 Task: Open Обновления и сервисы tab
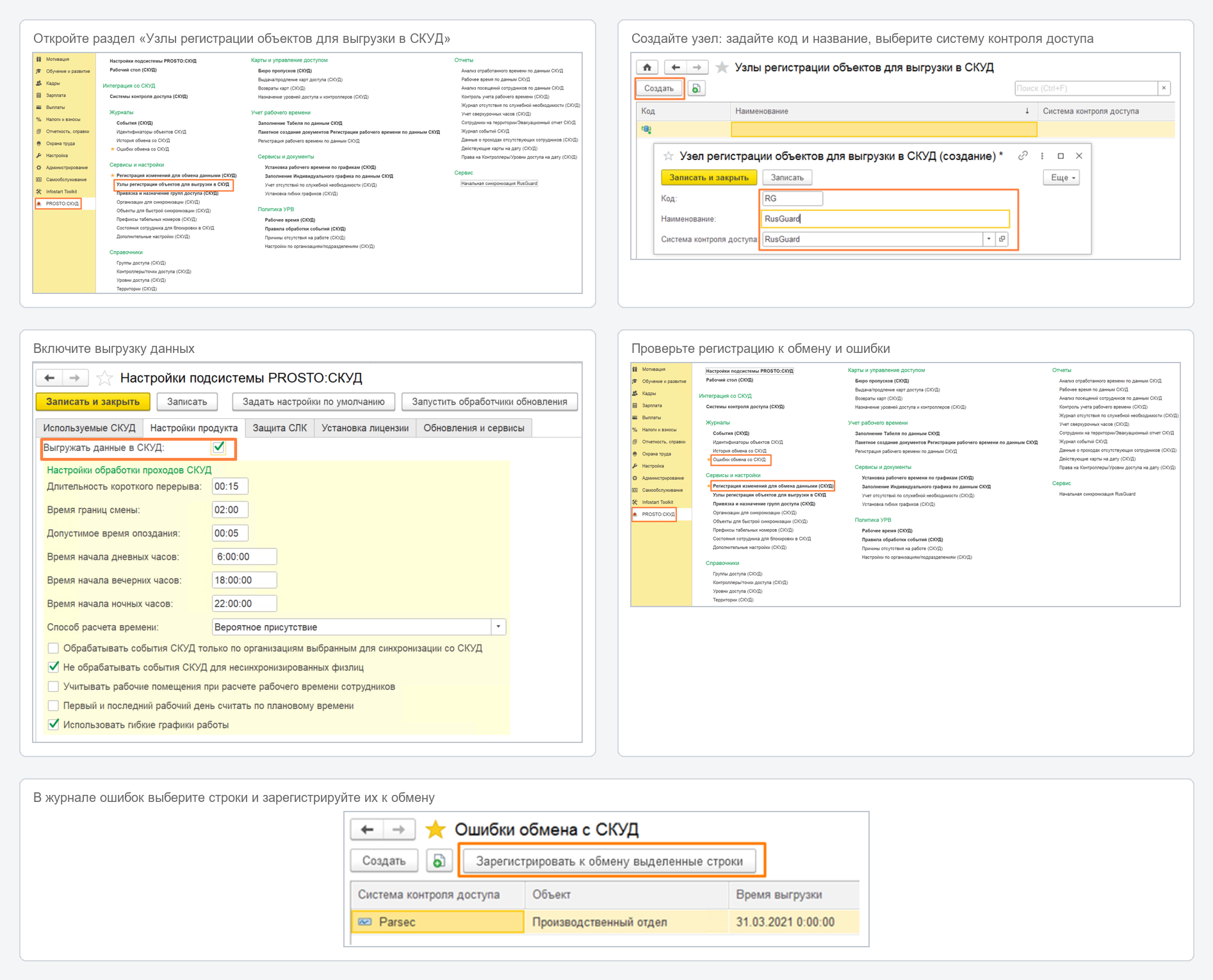[473, 428]
